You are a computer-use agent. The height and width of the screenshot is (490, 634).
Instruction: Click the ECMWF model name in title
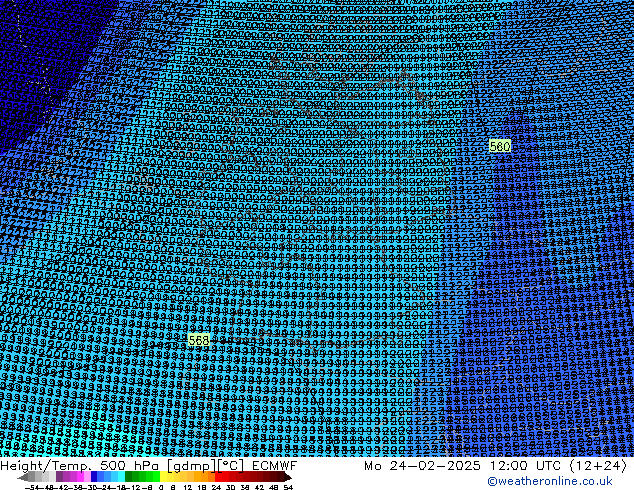[274, 466]
